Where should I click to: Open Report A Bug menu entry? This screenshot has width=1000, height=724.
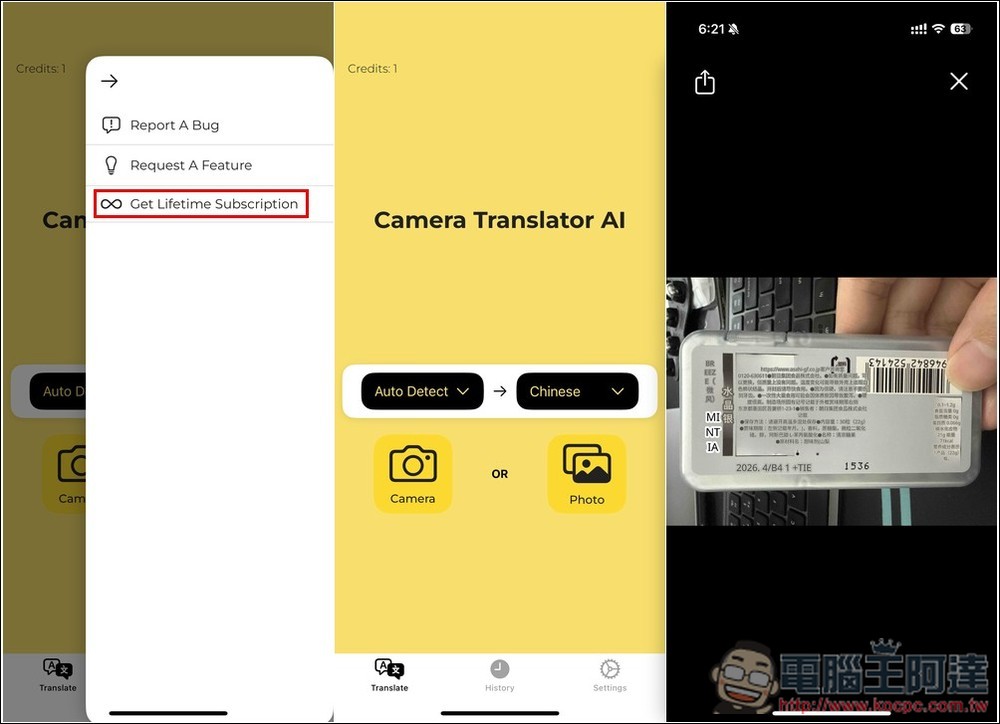(x=209, y=125)
